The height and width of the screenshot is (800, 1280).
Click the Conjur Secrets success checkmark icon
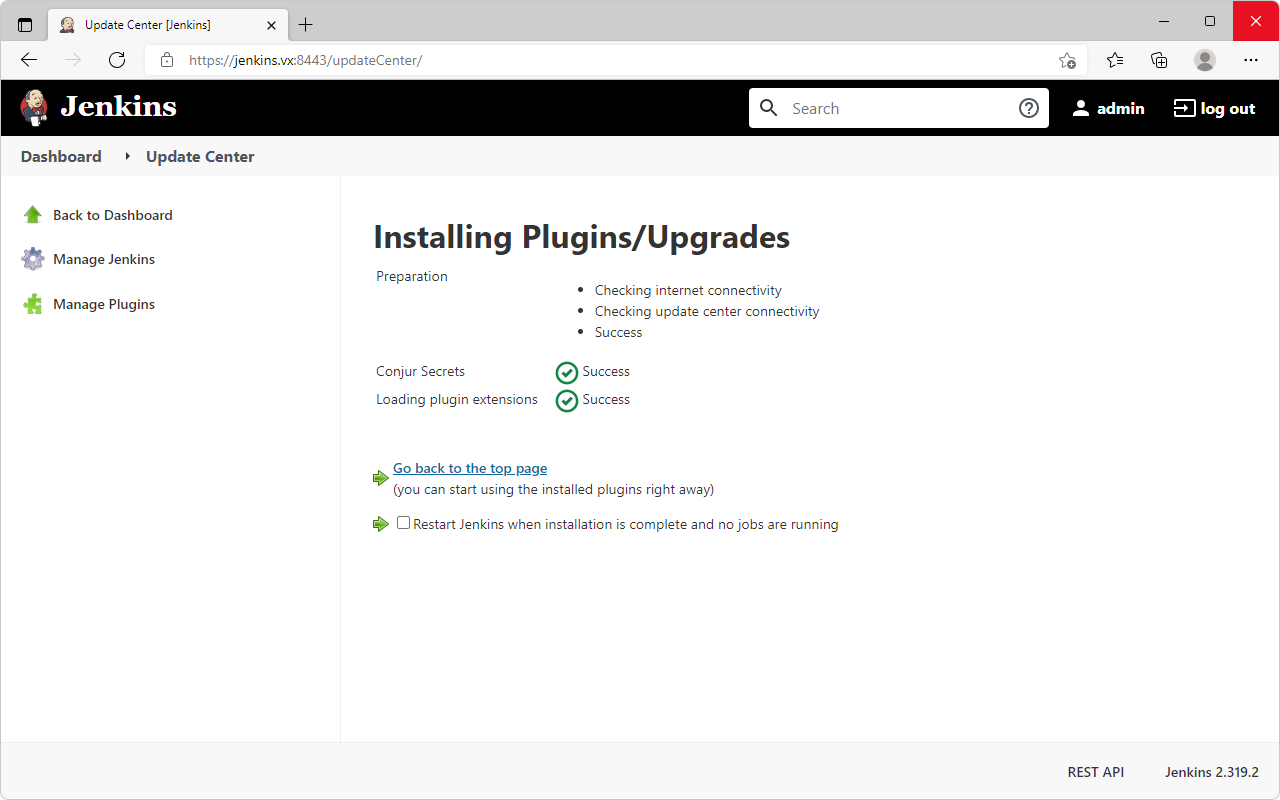pos(567,373)
